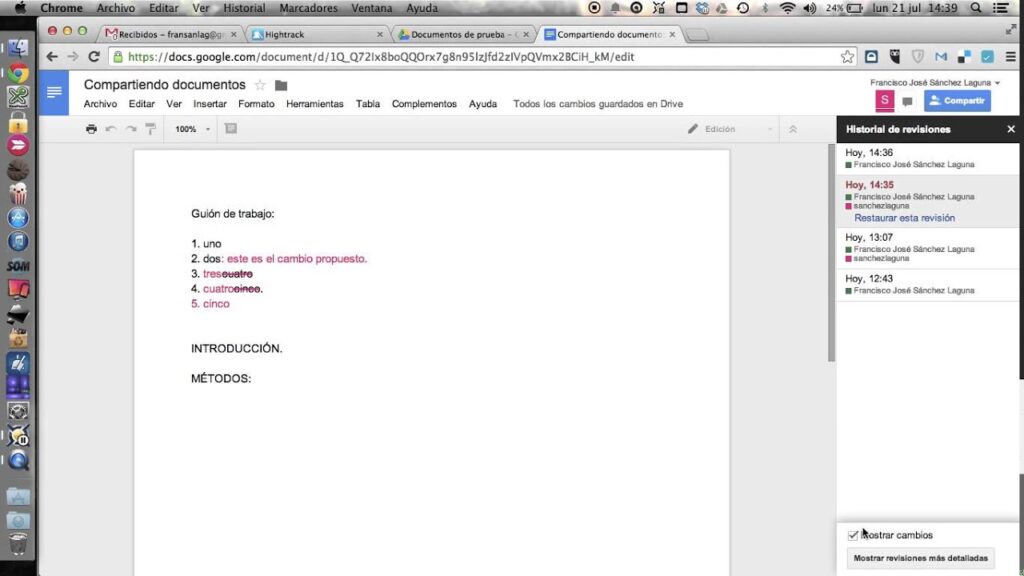Open the Herramientas menu
Viewport: 1024px width, 576px height.
[x=314, y=104]
